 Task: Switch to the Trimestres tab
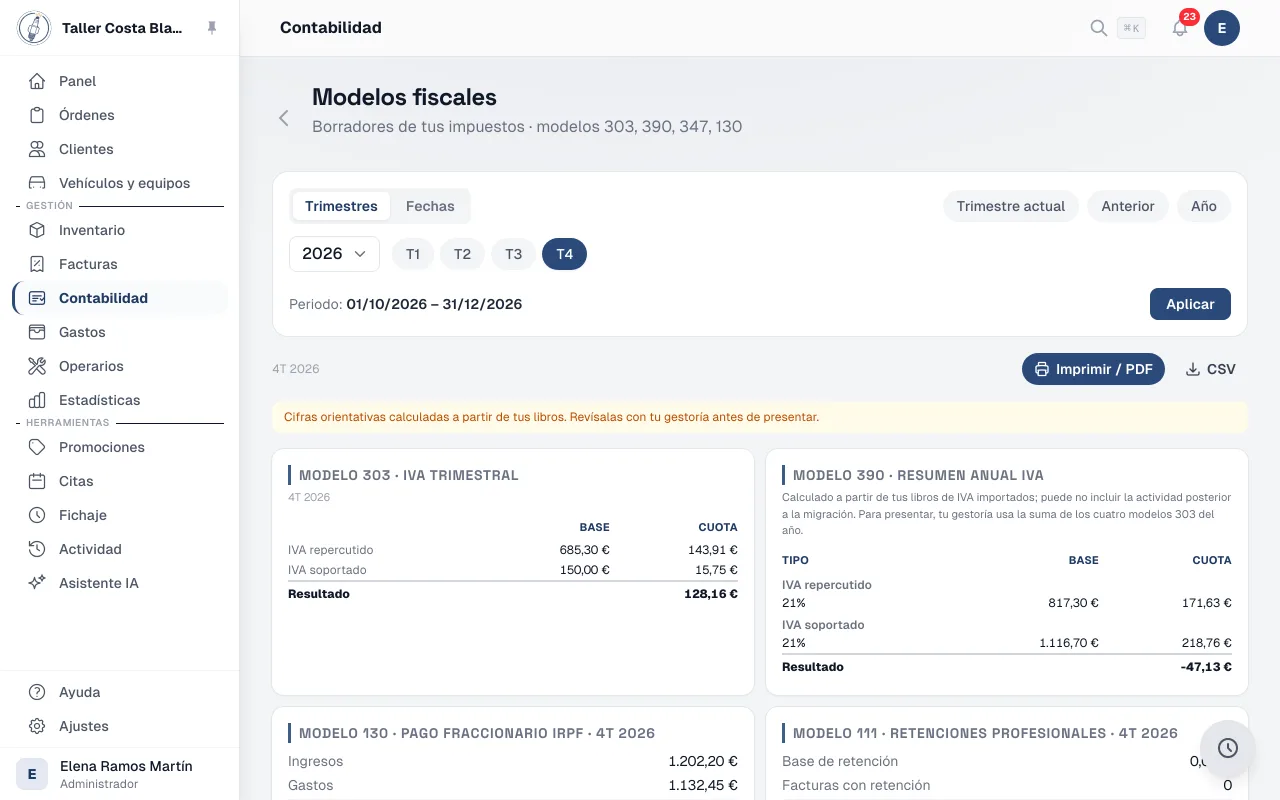click(341, 206)
